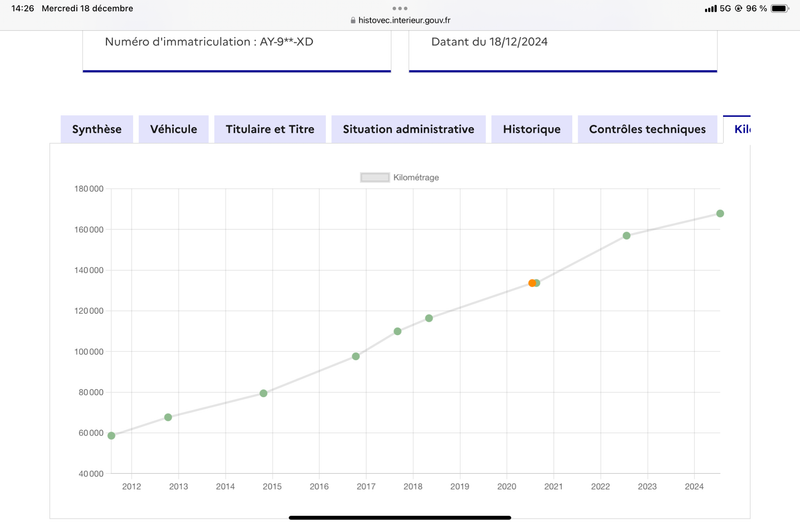
Task: Select the last green data point near 168000
Action: coord(720,214)
